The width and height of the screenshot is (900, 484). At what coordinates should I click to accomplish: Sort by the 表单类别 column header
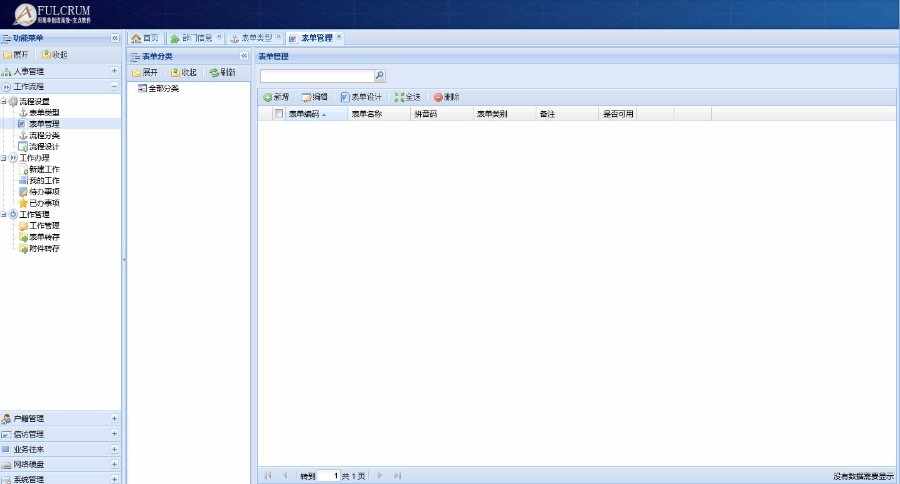click(505, 114)
